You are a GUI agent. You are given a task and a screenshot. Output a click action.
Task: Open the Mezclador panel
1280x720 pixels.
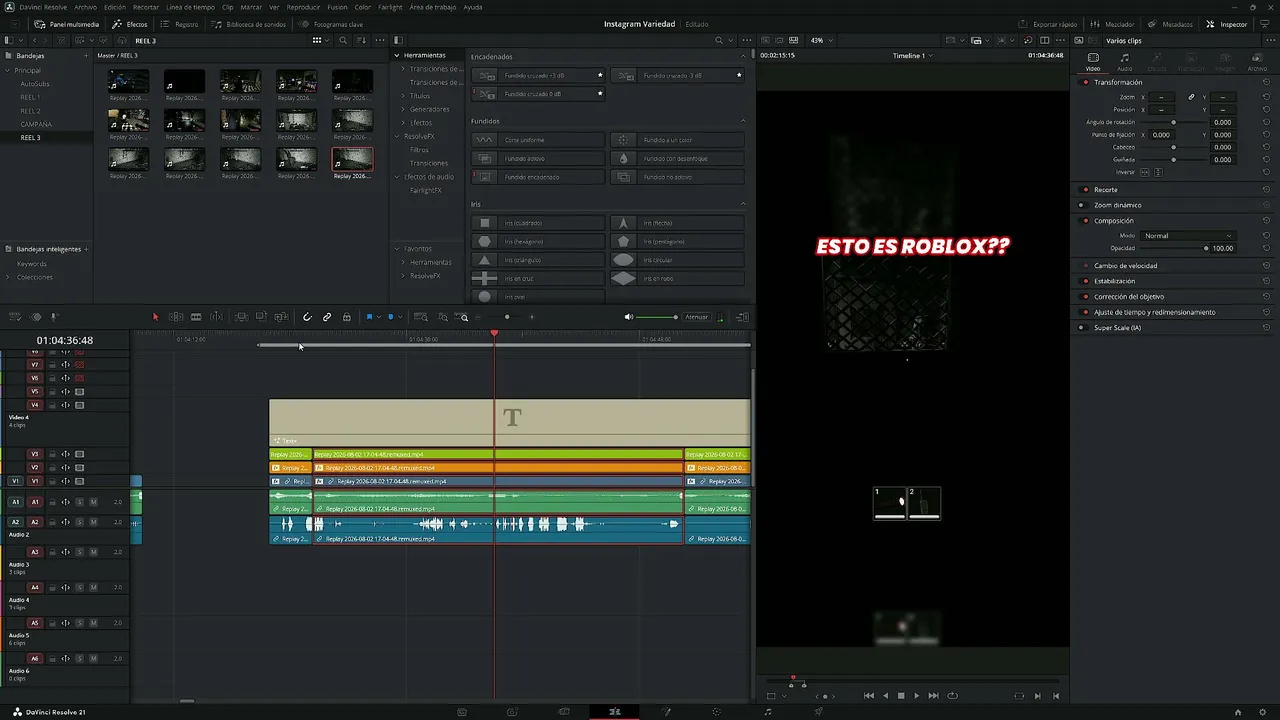pos(1114,24)
